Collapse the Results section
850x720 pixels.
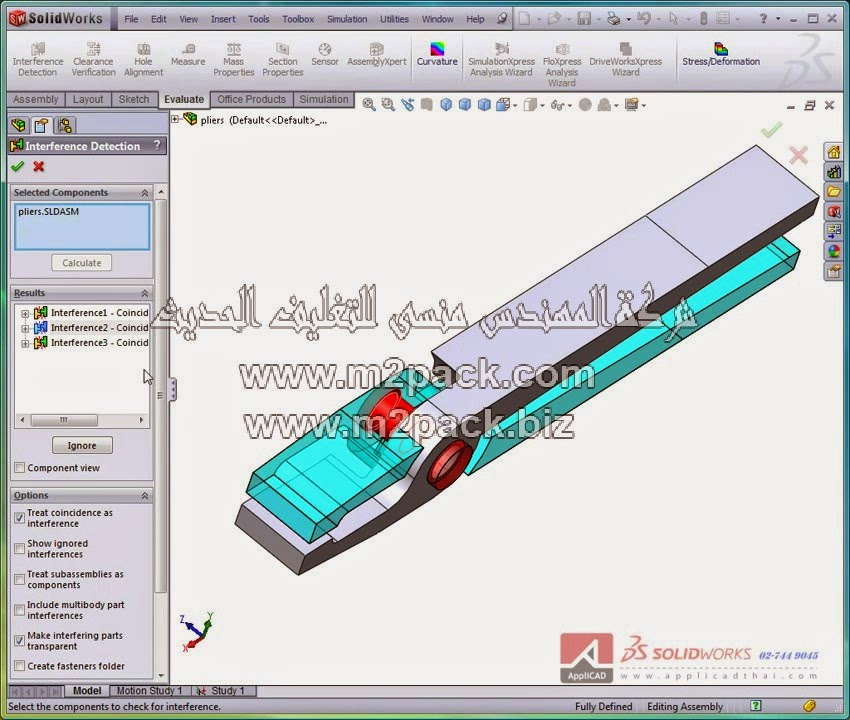coord(145,293)
